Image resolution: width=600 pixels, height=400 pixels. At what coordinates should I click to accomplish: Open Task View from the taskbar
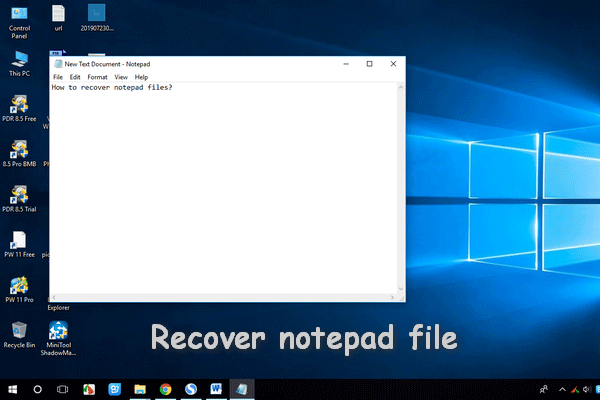tap(62, 388)
